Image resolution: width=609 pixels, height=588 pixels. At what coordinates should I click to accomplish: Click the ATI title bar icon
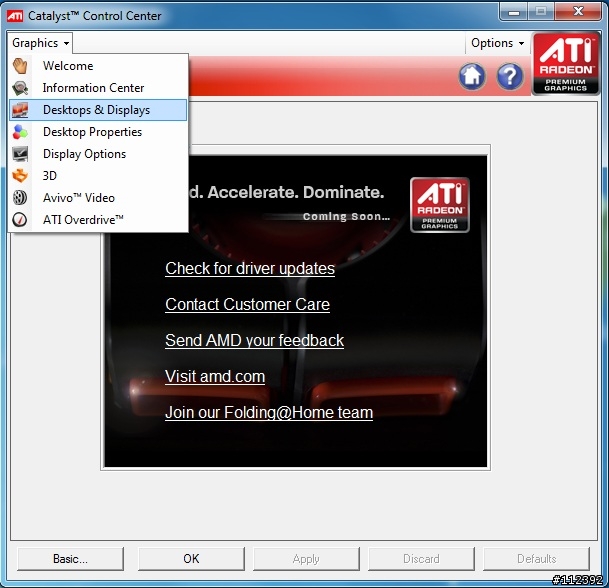pyautogui.click(x=15, y=16)
